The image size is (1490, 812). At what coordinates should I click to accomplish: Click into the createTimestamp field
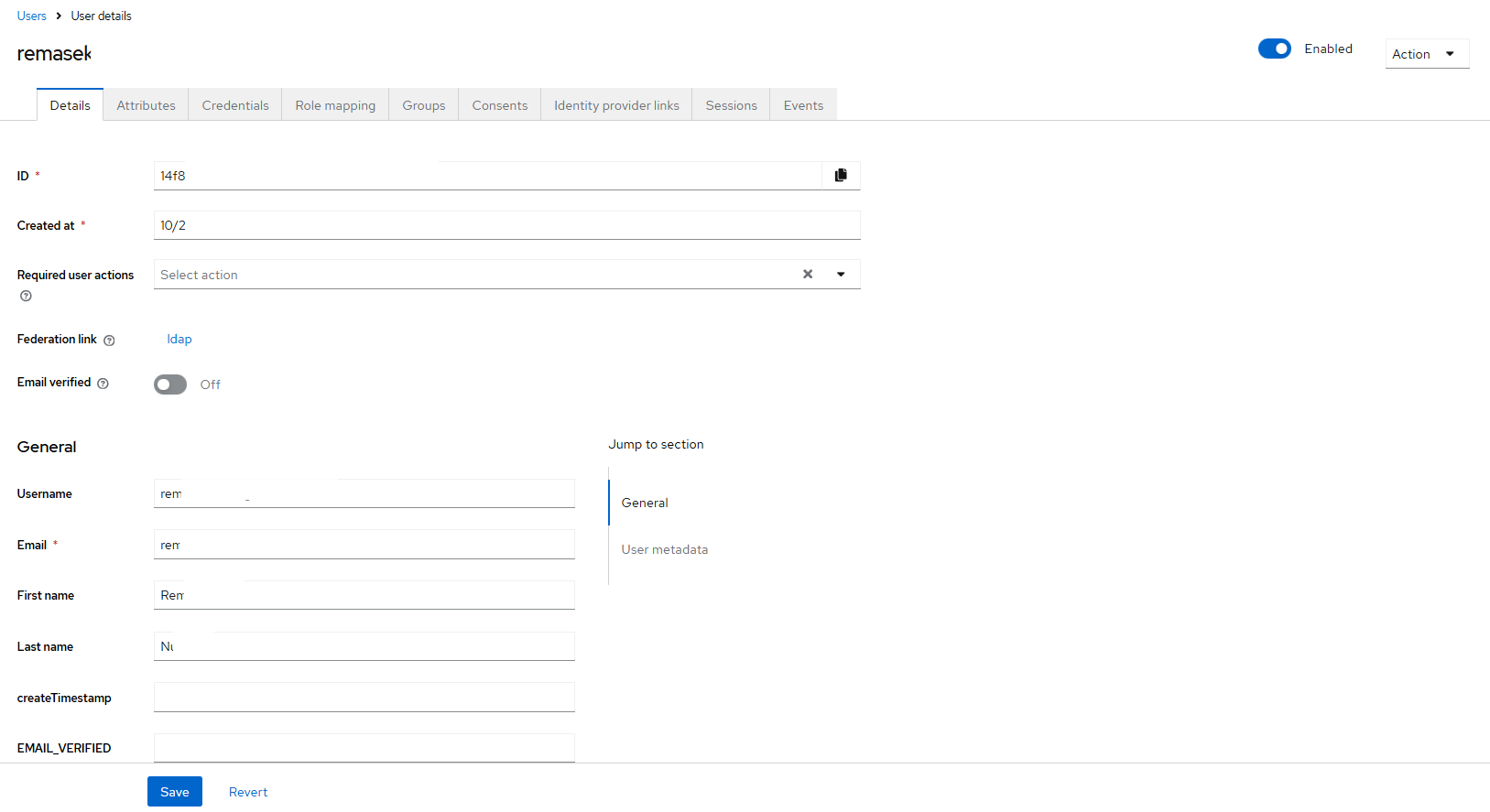tap(364, 697)
